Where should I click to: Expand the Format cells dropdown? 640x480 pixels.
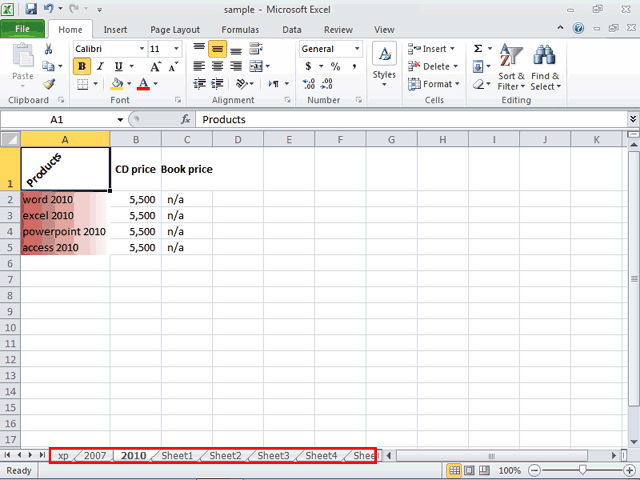point(457,84)
